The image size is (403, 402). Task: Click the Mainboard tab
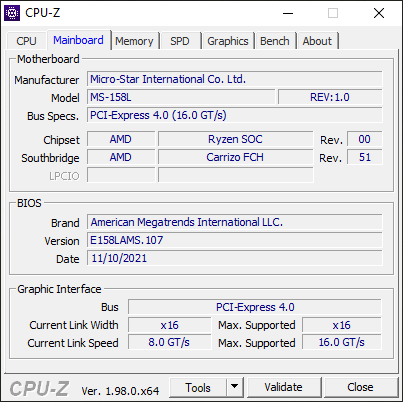coord(78,40)
